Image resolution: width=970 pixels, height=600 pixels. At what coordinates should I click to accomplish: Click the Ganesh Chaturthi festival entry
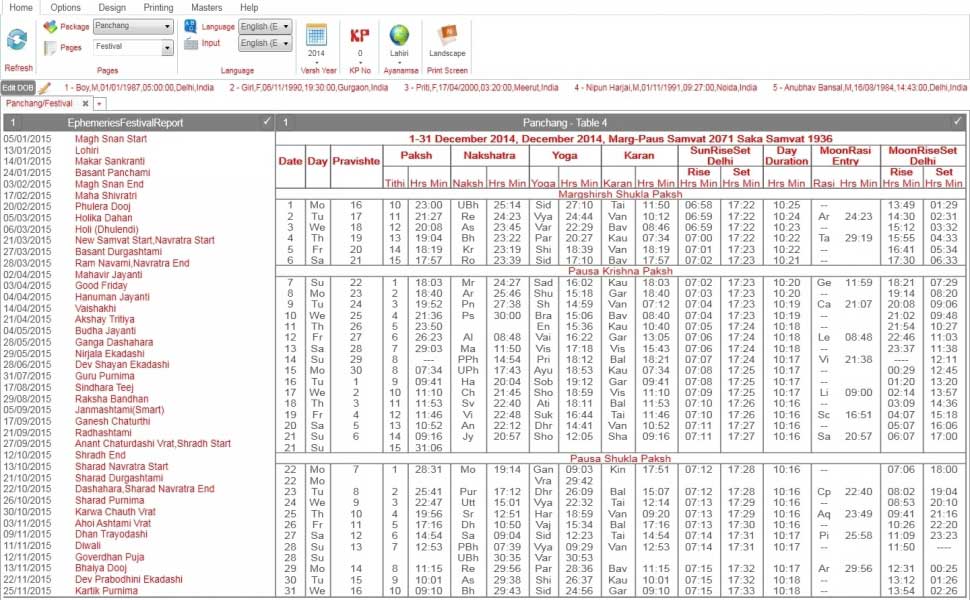point(113,421)
